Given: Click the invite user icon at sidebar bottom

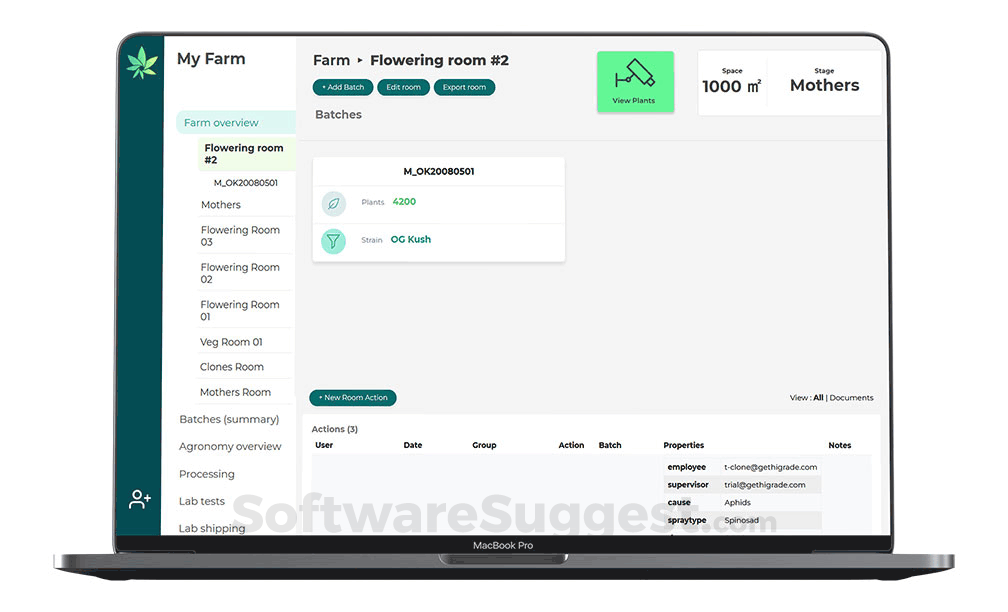Looking at the screenshot, I should 139,498.
